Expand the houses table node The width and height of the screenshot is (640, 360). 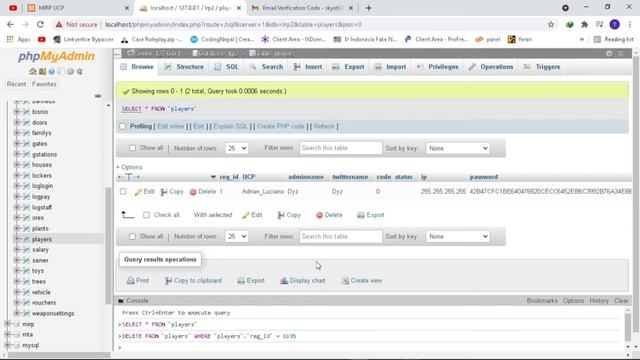click(17, 165)
